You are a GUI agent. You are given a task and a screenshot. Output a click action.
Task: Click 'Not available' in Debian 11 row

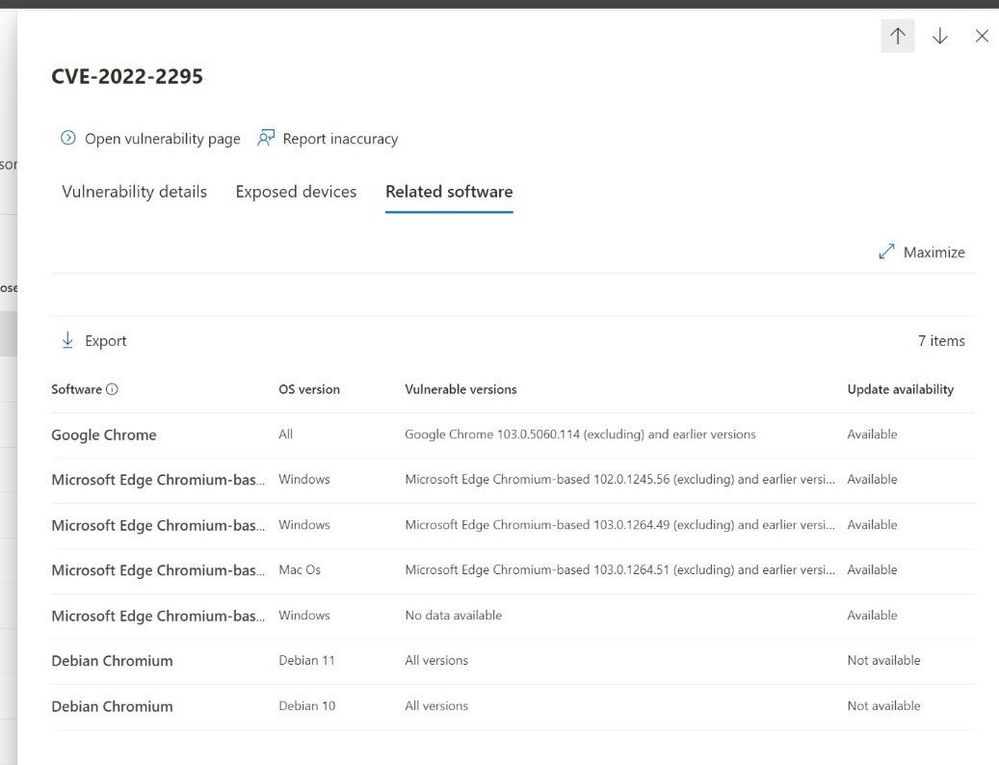pyautogui.click(x=884, y=661)
